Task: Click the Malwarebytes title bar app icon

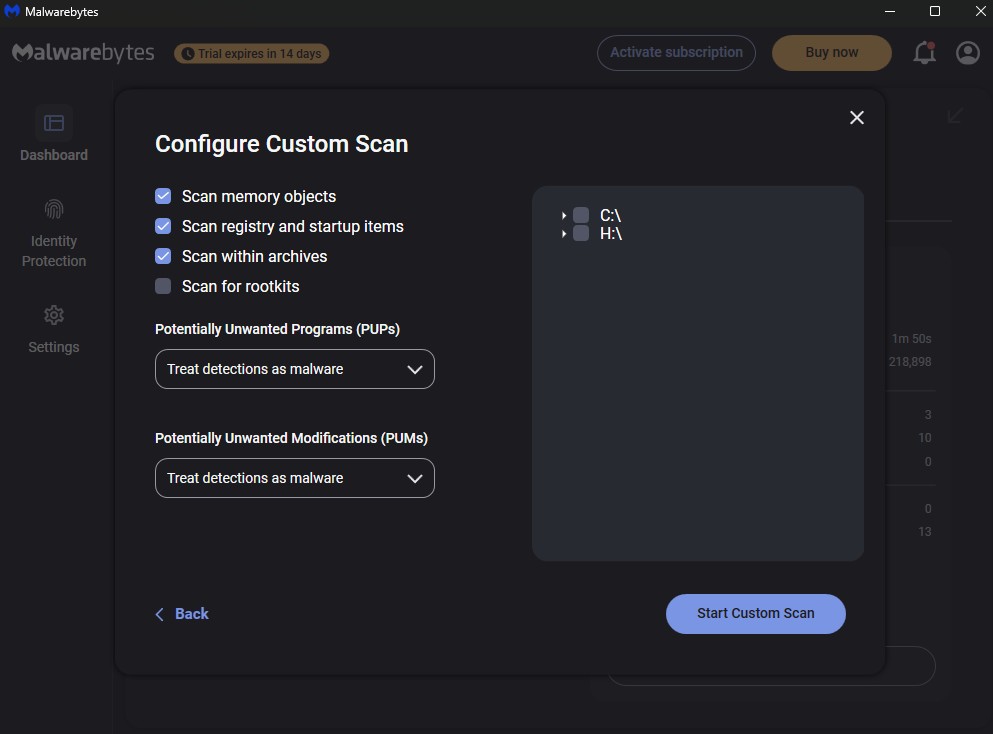Action: point(12,11)
